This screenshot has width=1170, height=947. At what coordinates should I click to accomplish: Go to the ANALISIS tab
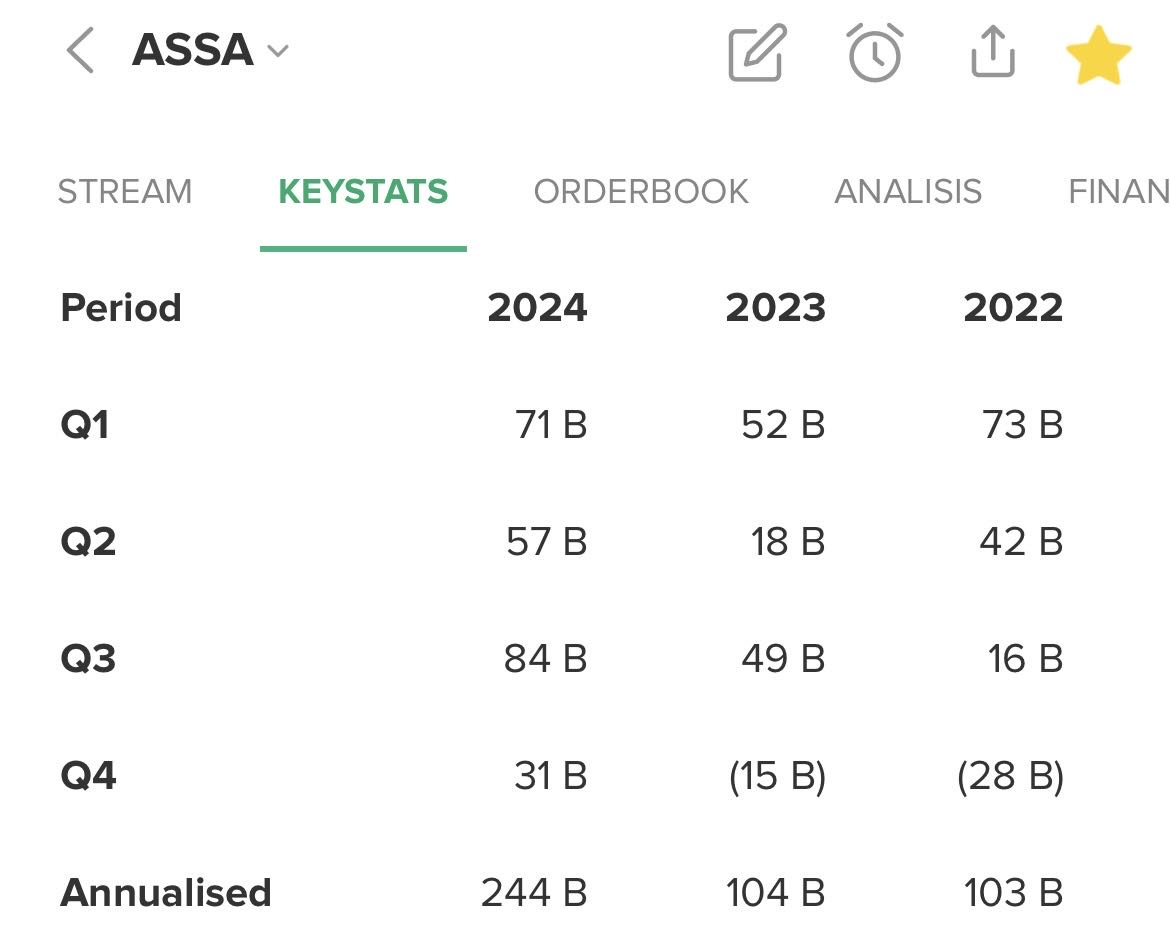tap(908, 192)
